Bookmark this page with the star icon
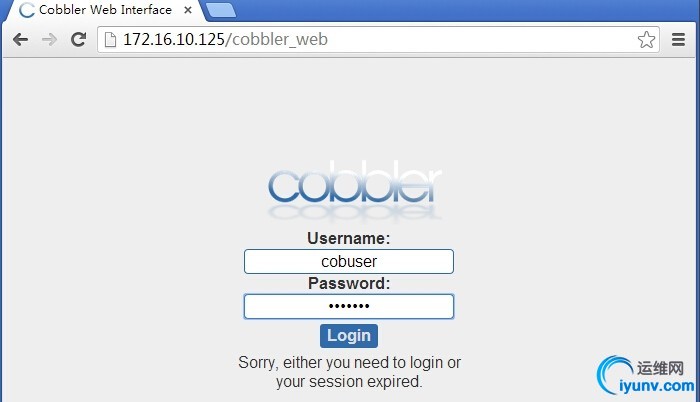Screen dimensions: 700x402 point(646,40)
